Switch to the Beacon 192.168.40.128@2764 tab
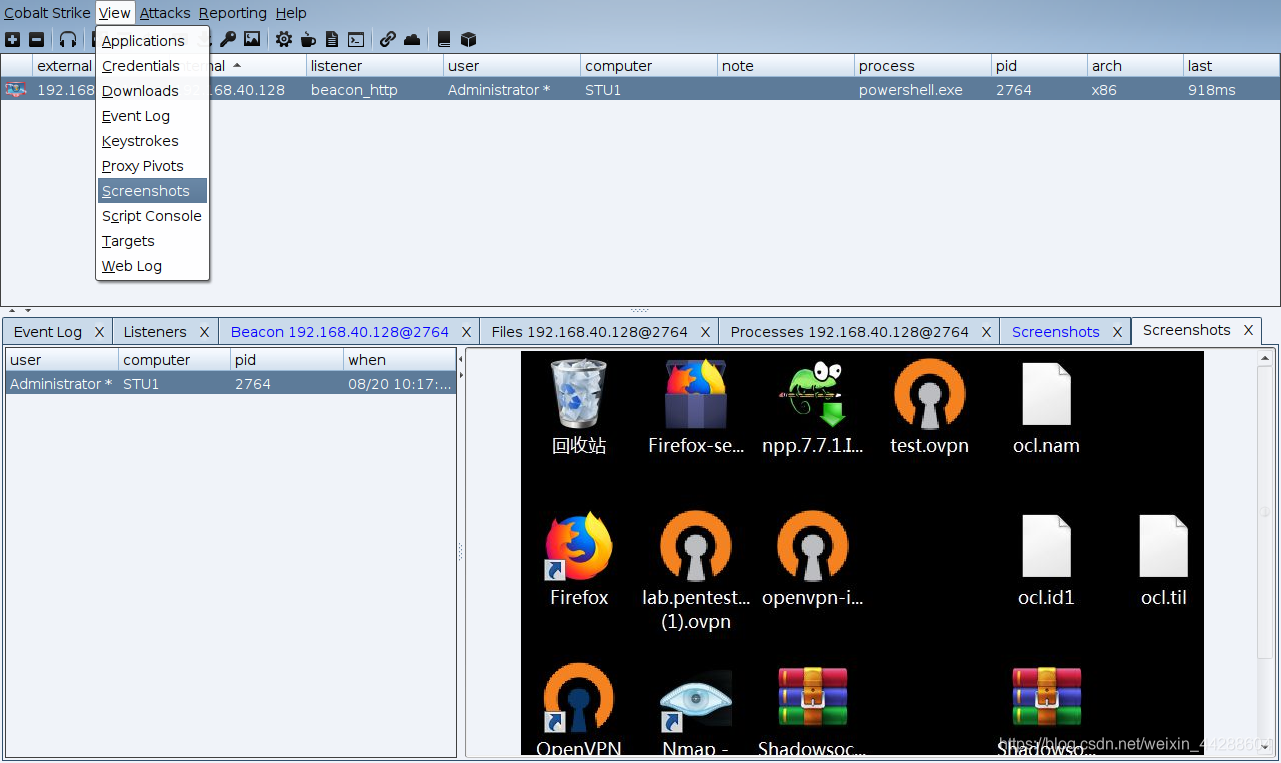Screen dimensions: 1281x763 click(339, 332)
